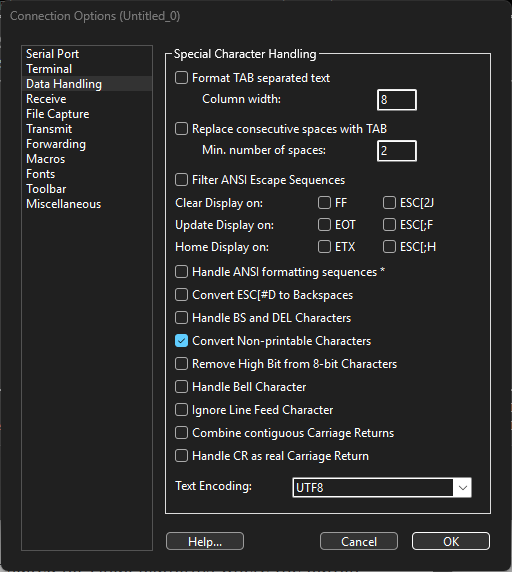Enable Handle ANSI formatting sequences
Image resolution: width=512 pixels, height=572 pixels.
pyautogui.click(x=181, y=272)
